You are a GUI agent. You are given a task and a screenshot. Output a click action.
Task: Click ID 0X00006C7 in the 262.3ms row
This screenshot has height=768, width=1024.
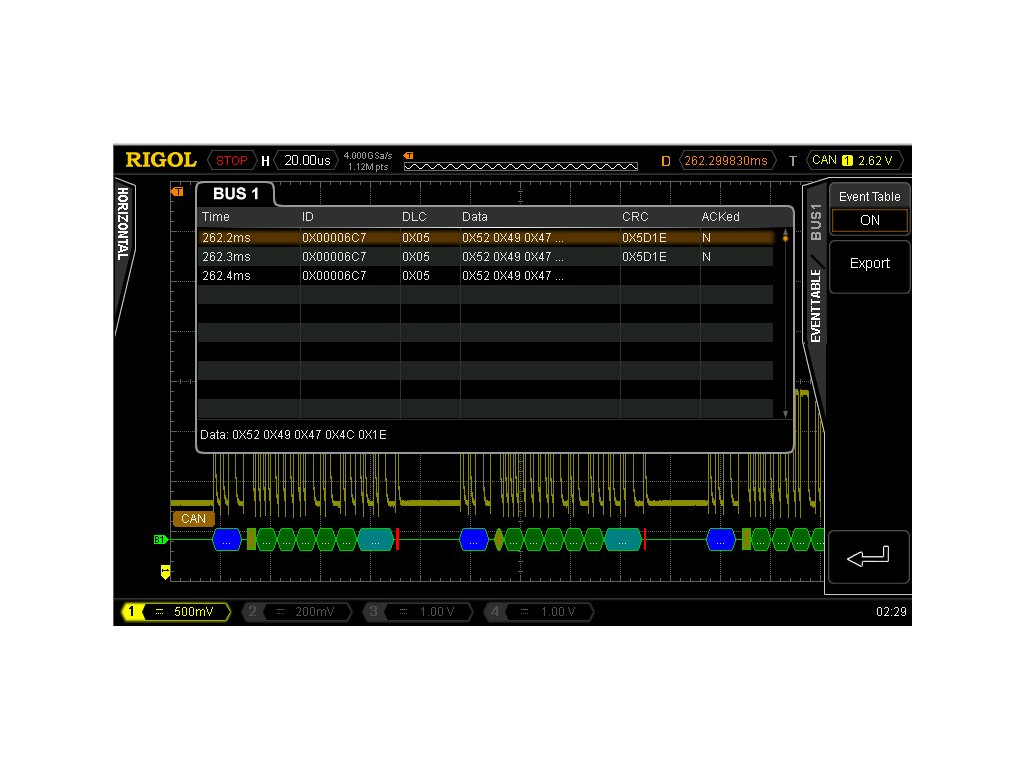coord(334,257)
